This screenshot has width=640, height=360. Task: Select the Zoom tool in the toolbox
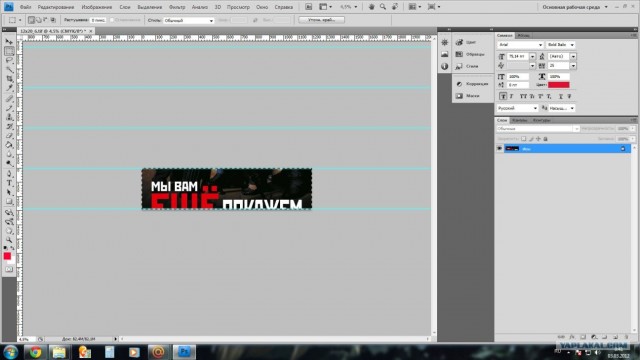[9, 240]
